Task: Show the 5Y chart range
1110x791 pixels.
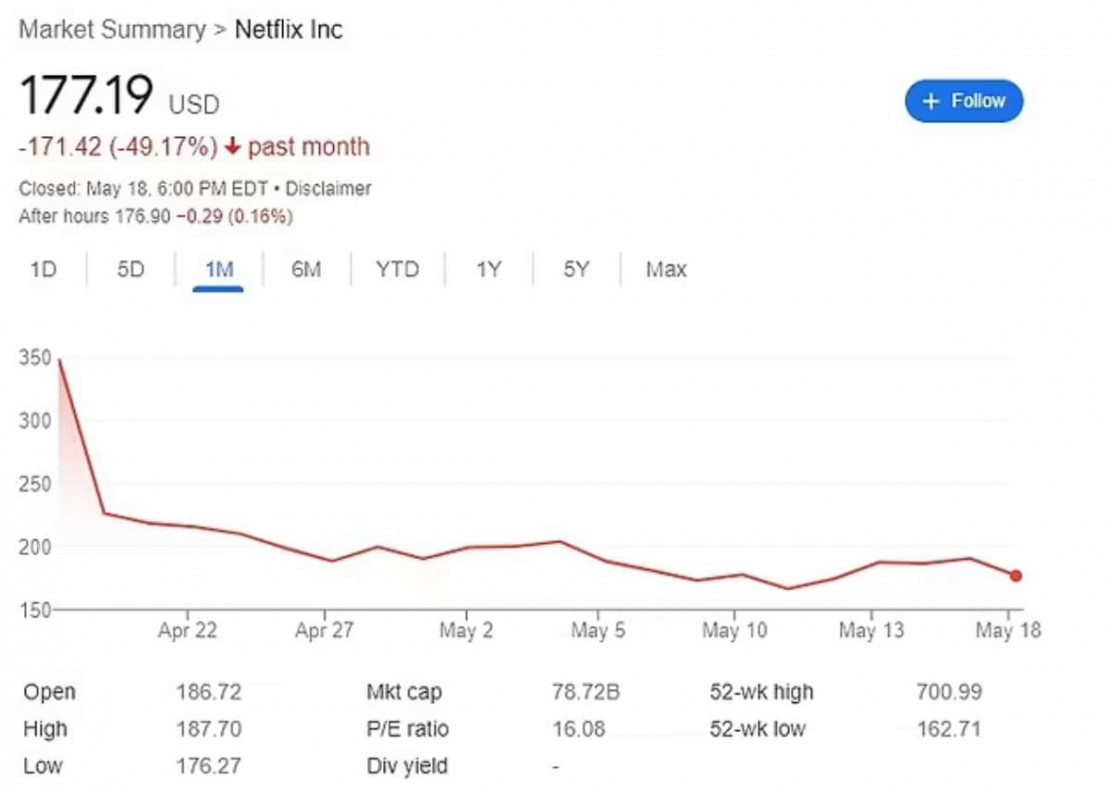Action: point(576,269)
